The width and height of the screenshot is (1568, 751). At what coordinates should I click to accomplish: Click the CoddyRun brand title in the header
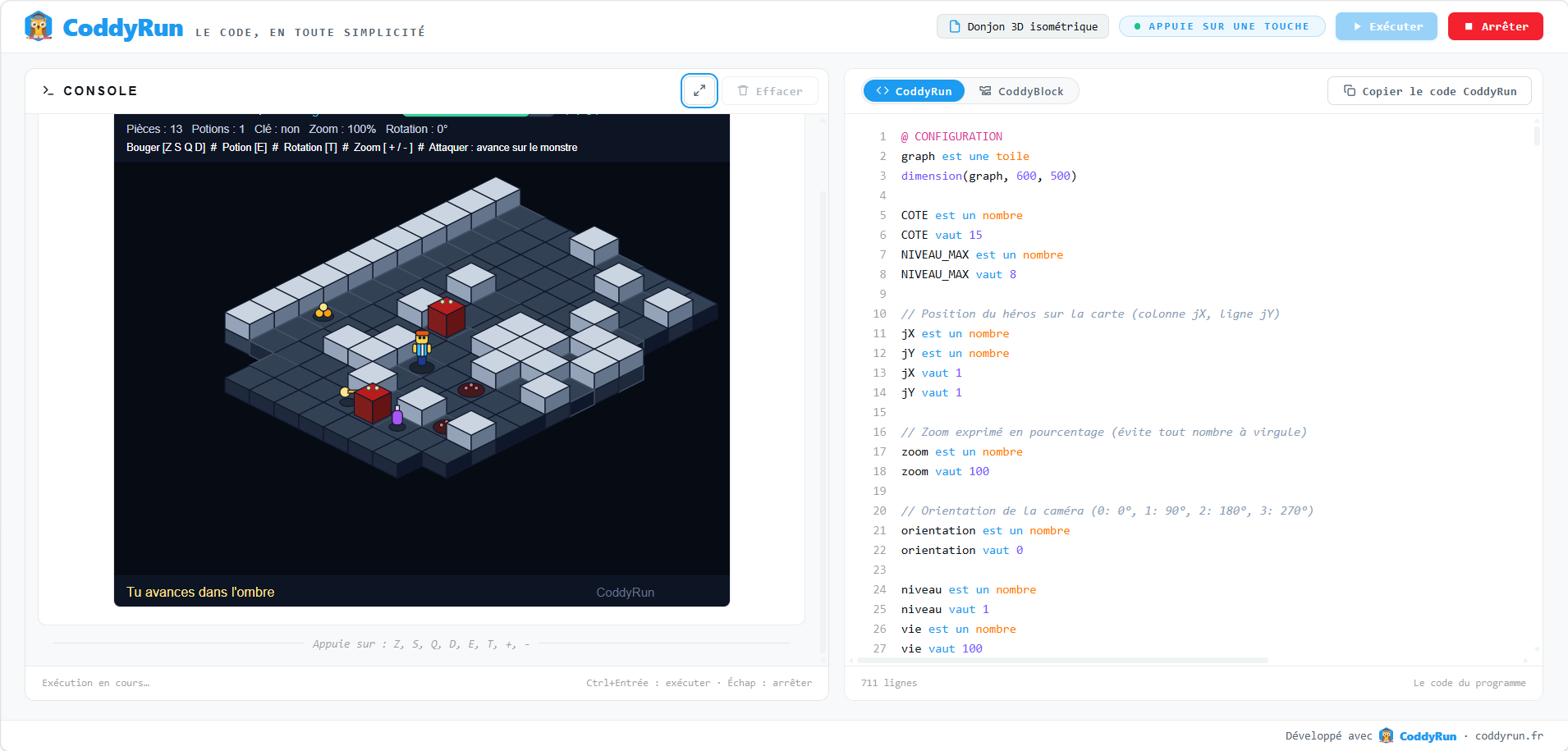click(x=123, y=28)
